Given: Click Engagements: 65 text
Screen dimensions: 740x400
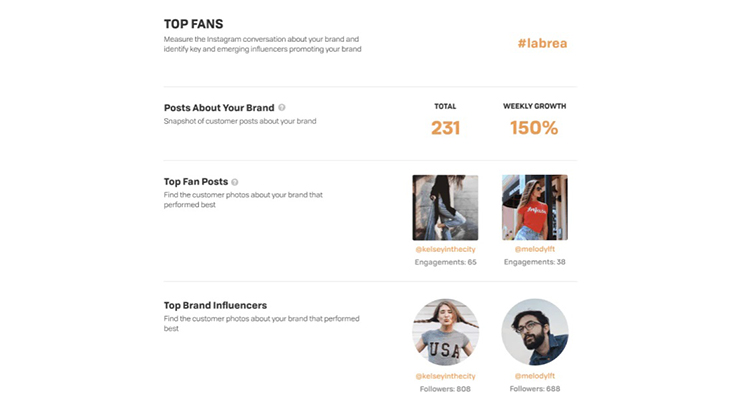Looking at the screenshot, I should pos(446,262).
